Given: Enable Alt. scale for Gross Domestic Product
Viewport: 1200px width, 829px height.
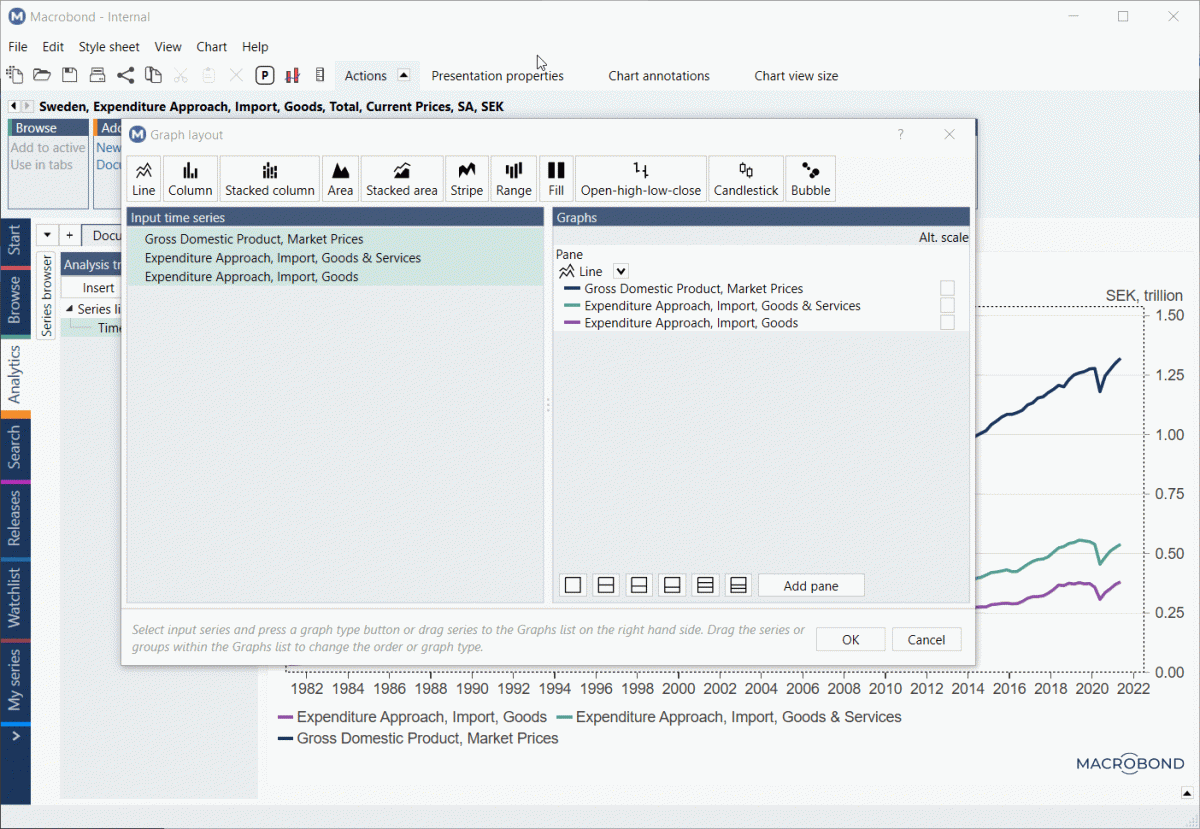Looking at the screenshot, I should pos(947,289).
